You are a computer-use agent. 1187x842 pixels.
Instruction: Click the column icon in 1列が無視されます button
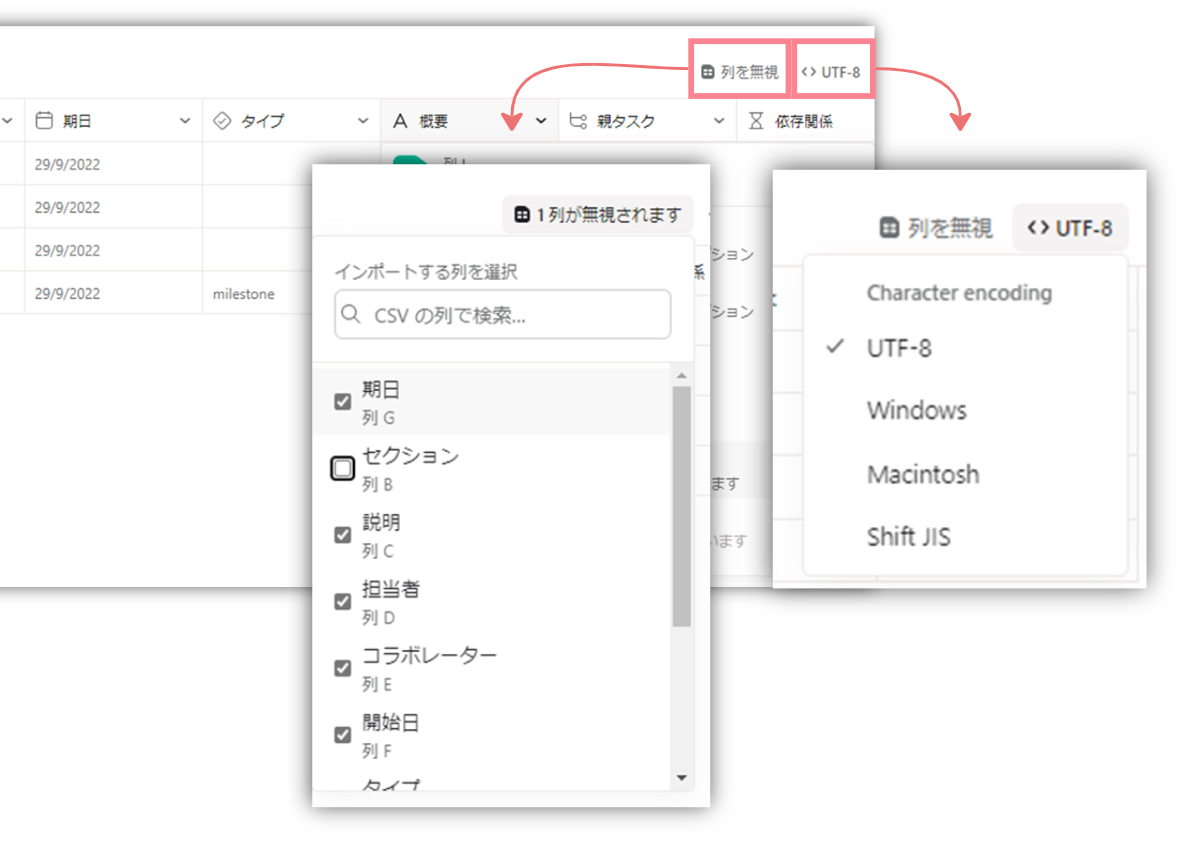(521, 215)
